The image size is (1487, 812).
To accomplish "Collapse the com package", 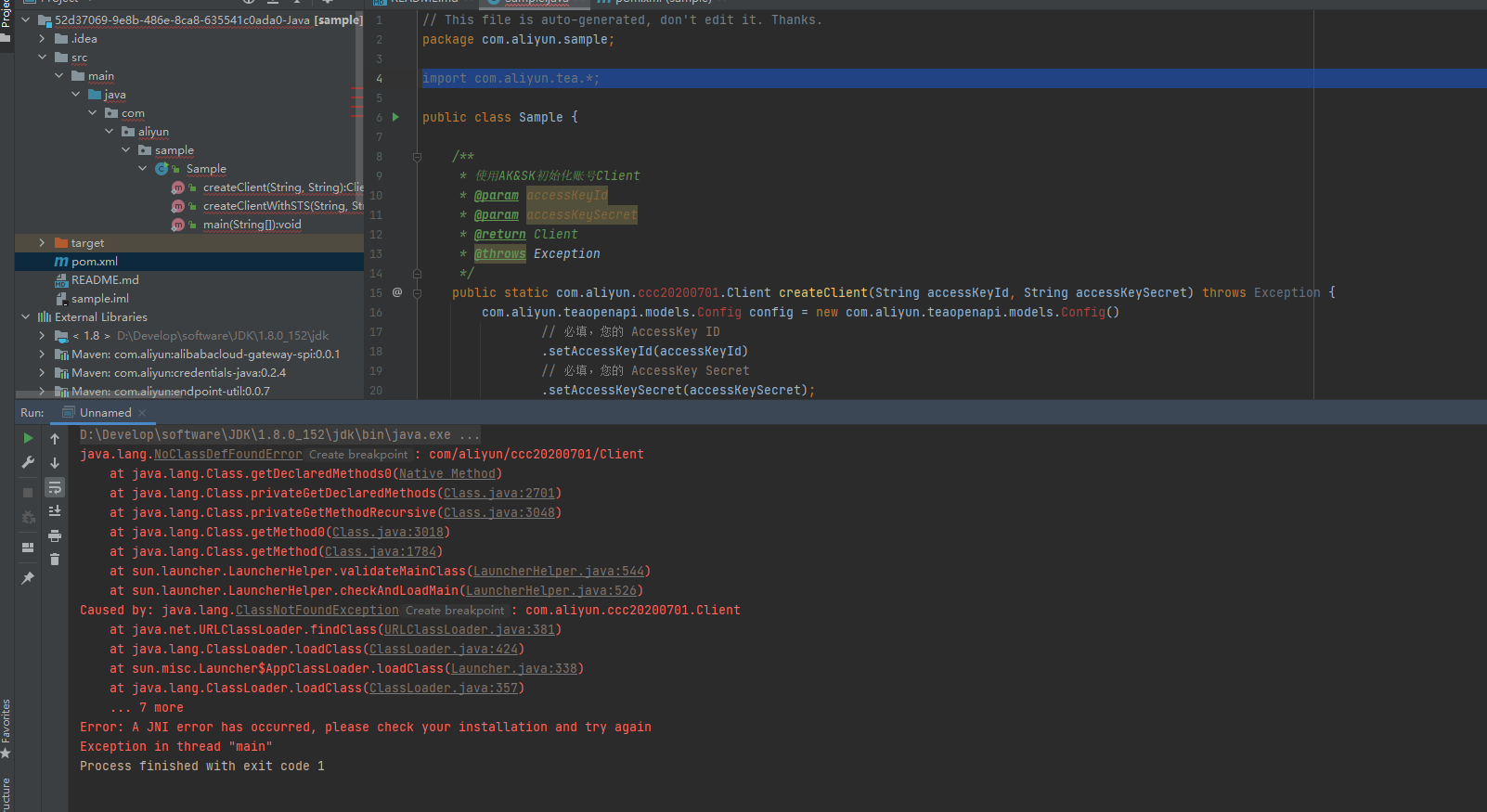I will click(93, 113).
